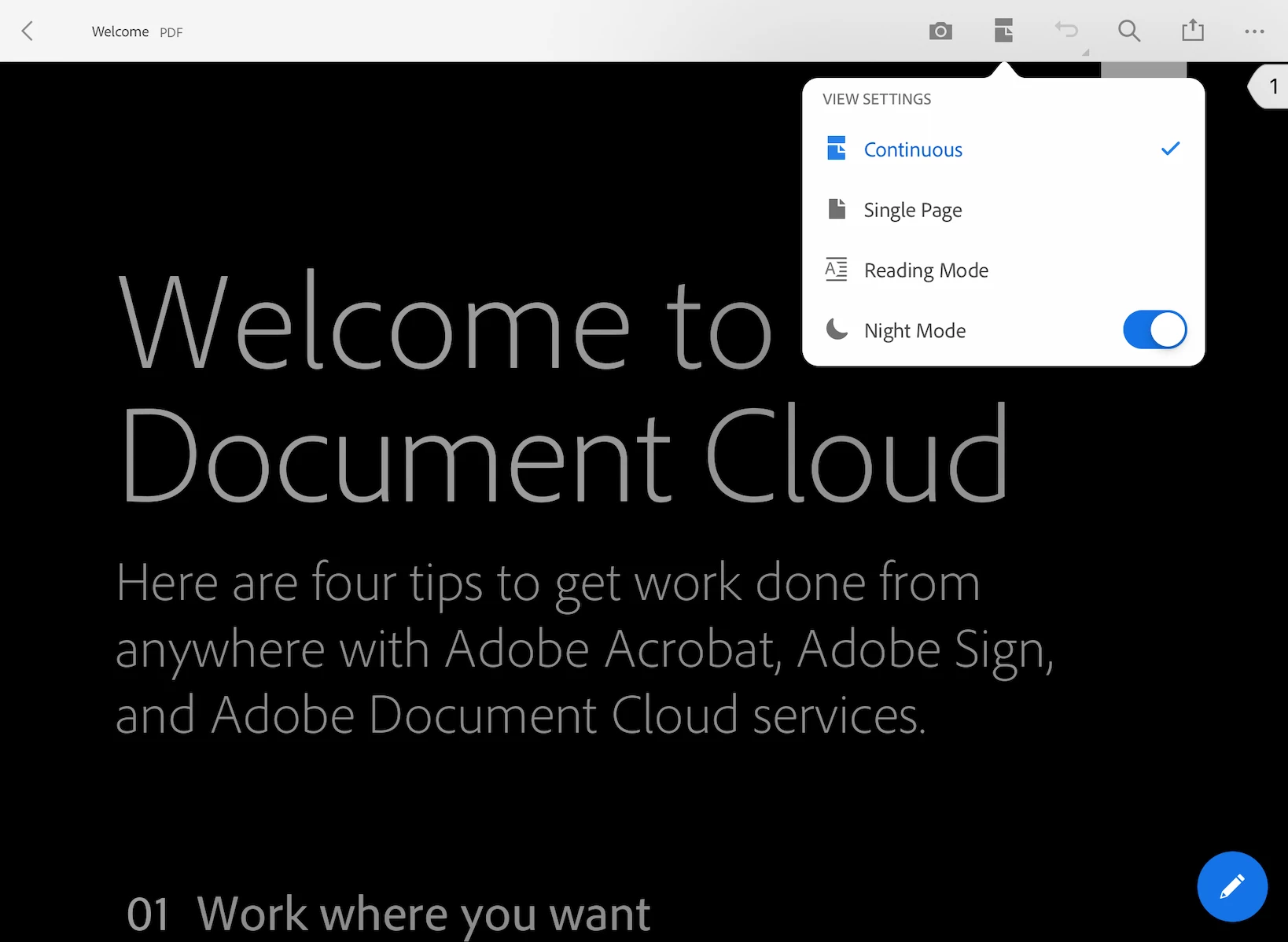This screenshot has height=942, width=1288.
Task: Turn off the Night Mode switch
Action: 1154,329
